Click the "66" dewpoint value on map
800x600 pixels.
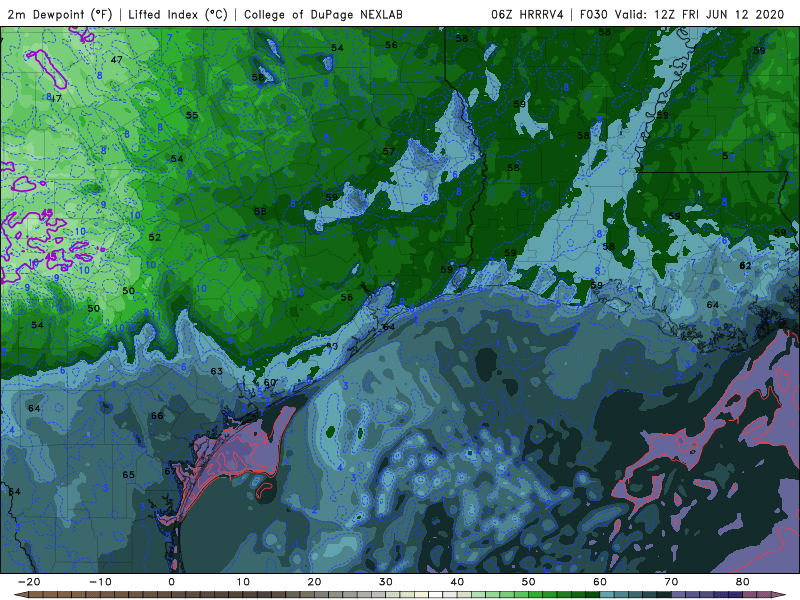pyautogui.click(x=157, y=415)
